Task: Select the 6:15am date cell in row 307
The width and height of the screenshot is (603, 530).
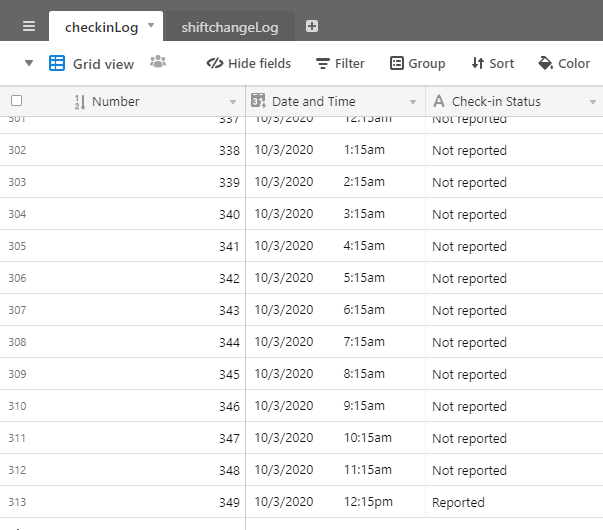Action: (335, 310)
